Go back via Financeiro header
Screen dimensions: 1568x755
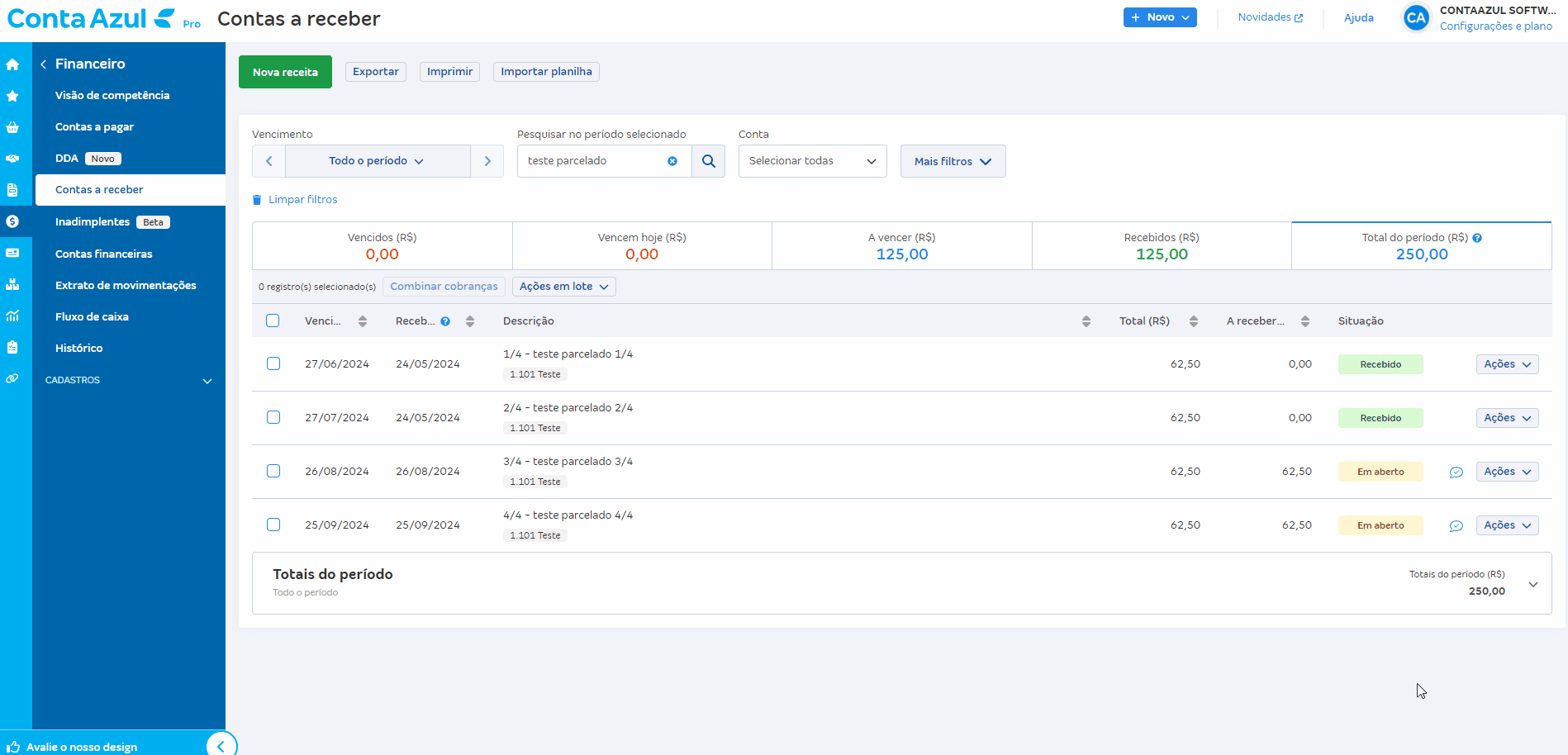pyautogui.click(x=83, y=64)
